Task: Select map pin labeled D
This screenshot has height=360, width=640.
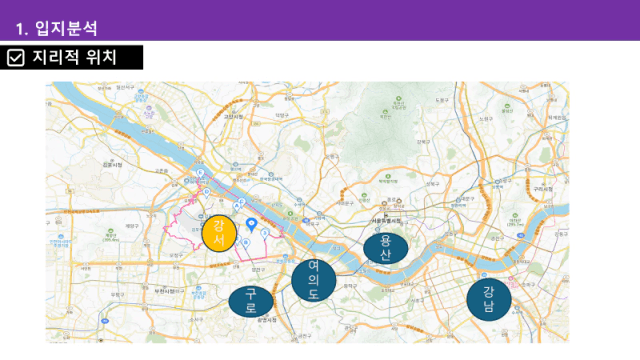Action: coord(207,193)
